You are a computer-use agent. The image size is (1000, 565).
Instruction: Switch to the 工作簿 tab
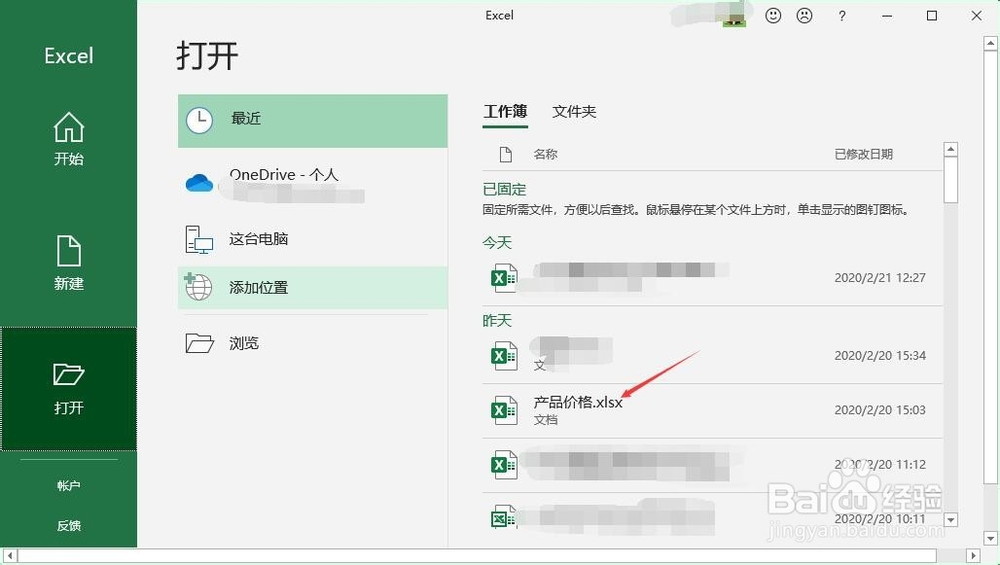[505, 112]
